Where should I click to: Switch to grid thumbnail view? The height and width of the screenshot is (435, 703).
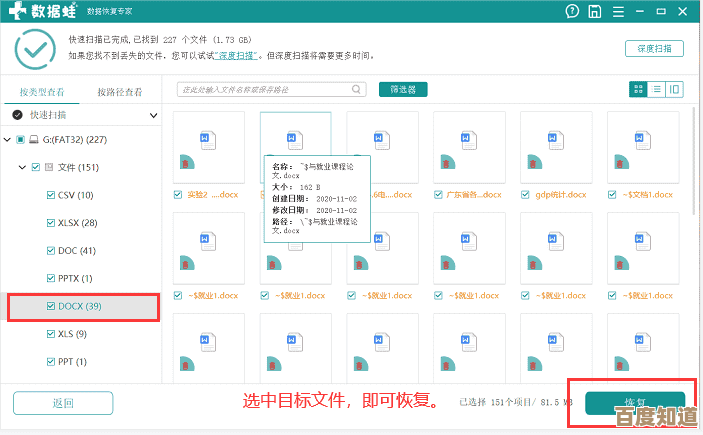639,89
